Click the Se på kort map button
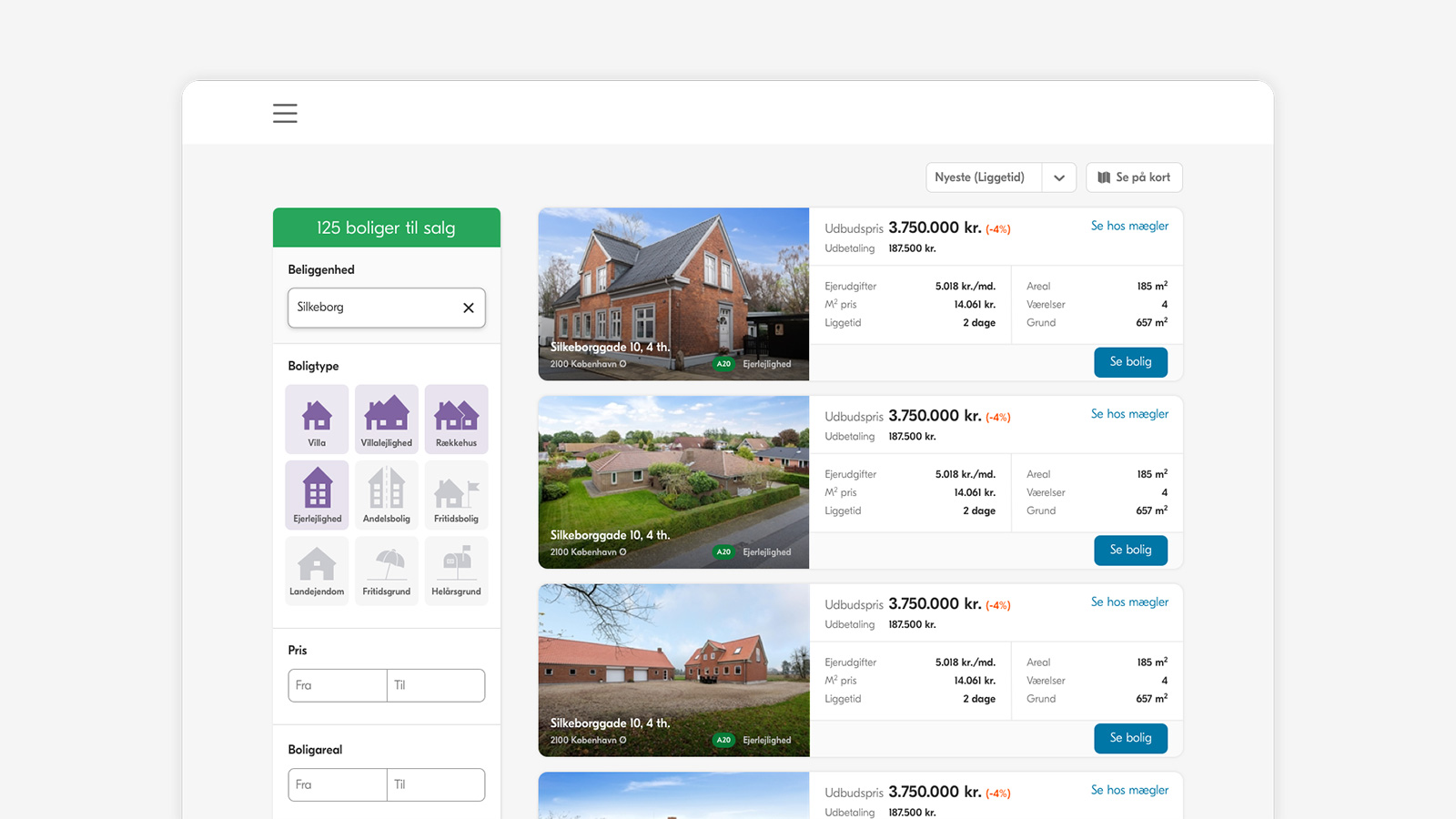 [x=1134, y=177]
